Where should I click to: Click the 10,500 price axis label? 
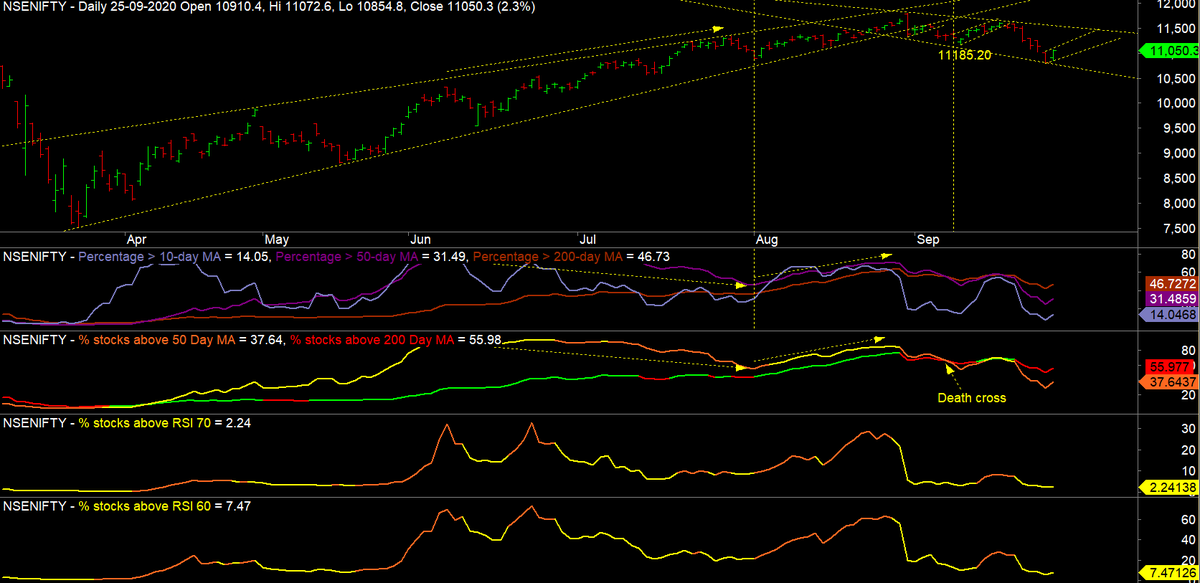[1176, 78]
